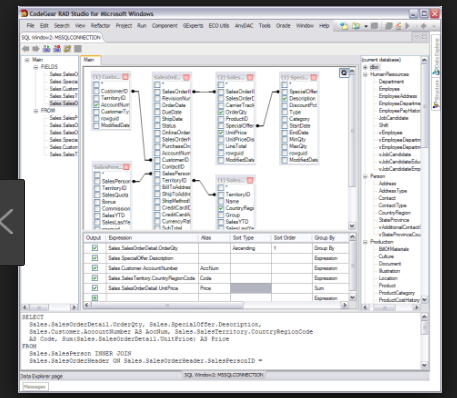Check the CustomerID field checkbox

point(96,91)
